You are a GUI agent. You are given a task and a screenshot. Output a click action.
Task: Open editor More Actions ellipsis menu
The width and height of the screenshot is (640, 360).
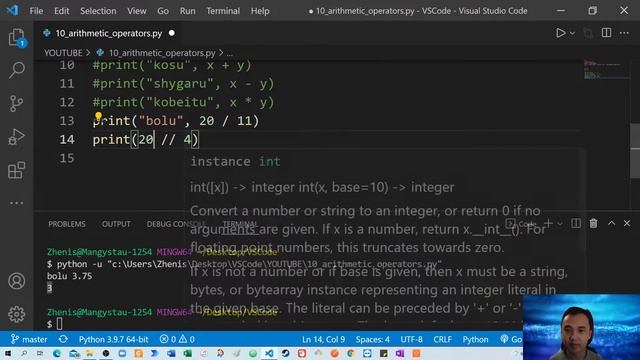[624, 33]
